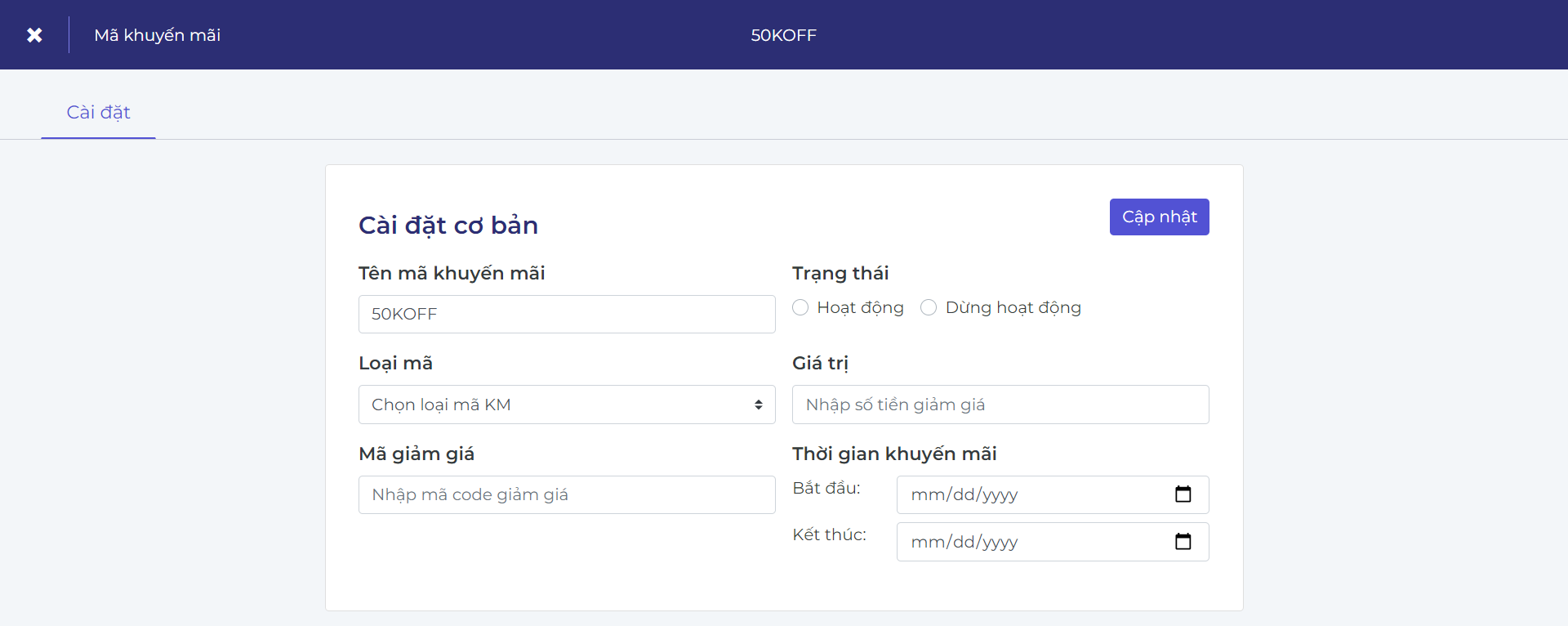Screen dimensions: 1568x626
Task: Open calendar picker icon for Bắt đầu date
Action: (x=1183, y=494)
